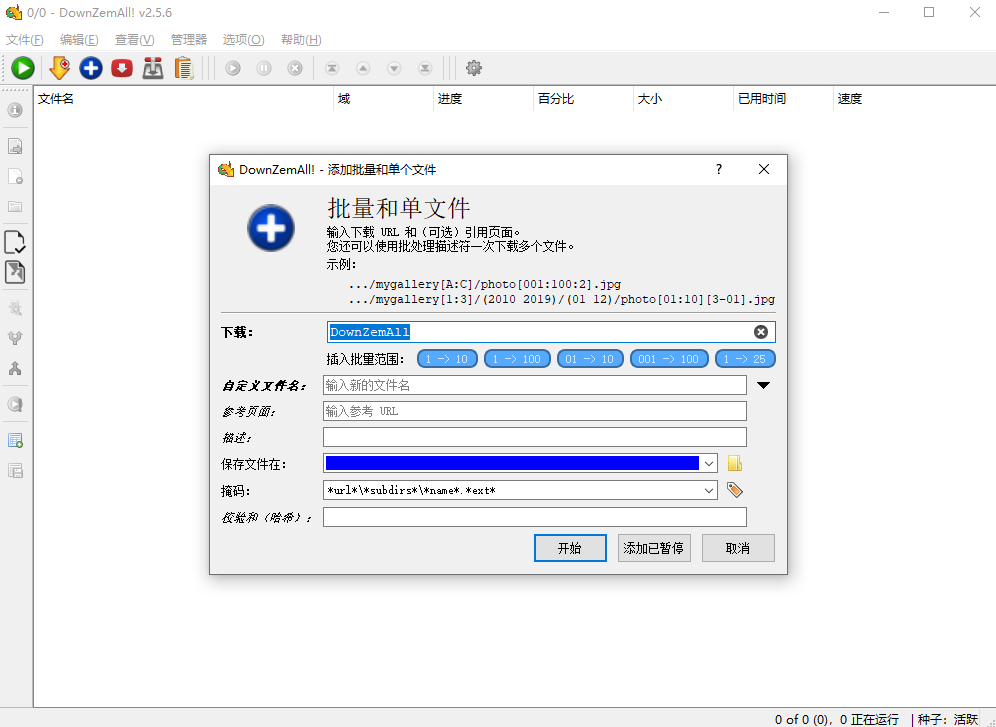Click the joystick-style toolbar icon

pyautogui.click(x=152, y=68)
